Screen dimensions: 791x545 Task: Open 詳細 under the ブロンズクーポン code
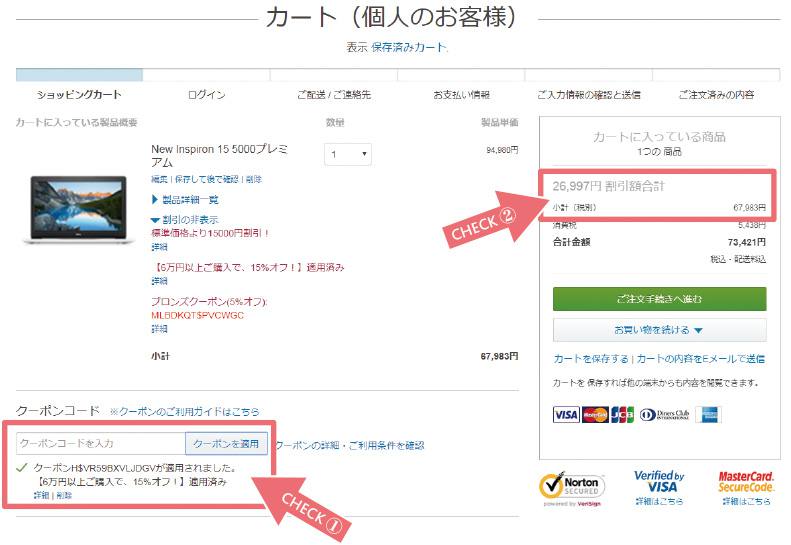[159, 329]
